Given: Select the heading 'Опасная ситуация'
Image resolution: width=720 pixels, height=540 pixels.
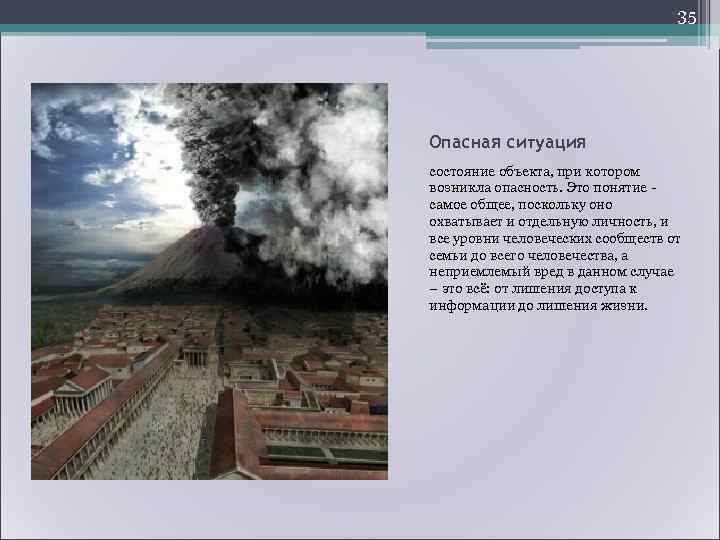Looking at the screenshot, I should [507, 142].
